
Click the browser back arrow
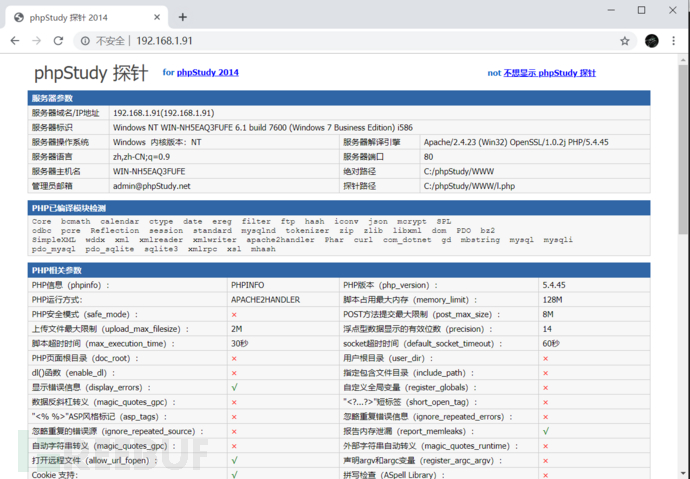(x=15, y=41)
